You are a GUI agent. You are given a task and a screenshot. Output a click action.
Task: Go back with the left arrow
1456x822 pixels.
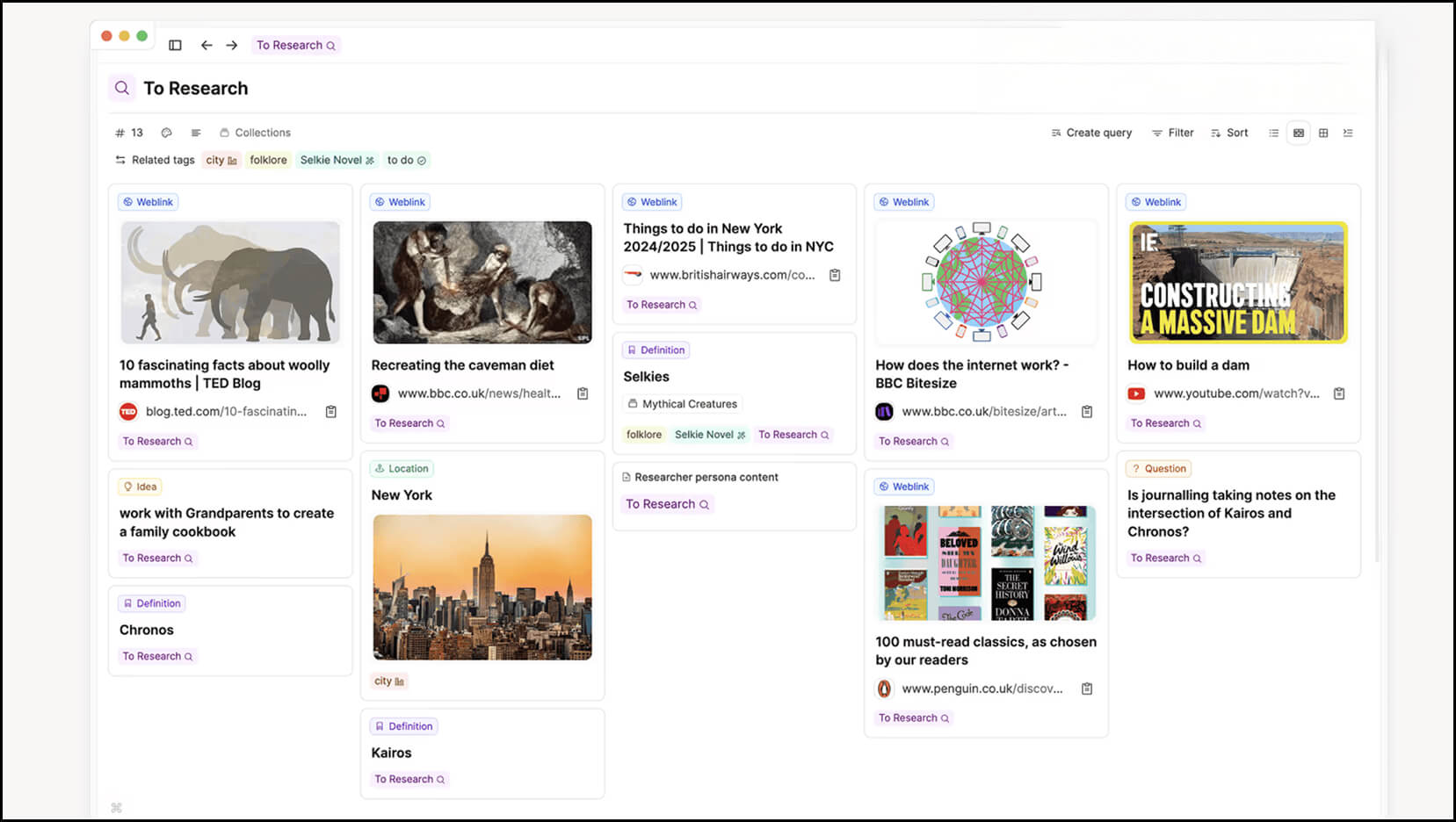pos(206,45)
